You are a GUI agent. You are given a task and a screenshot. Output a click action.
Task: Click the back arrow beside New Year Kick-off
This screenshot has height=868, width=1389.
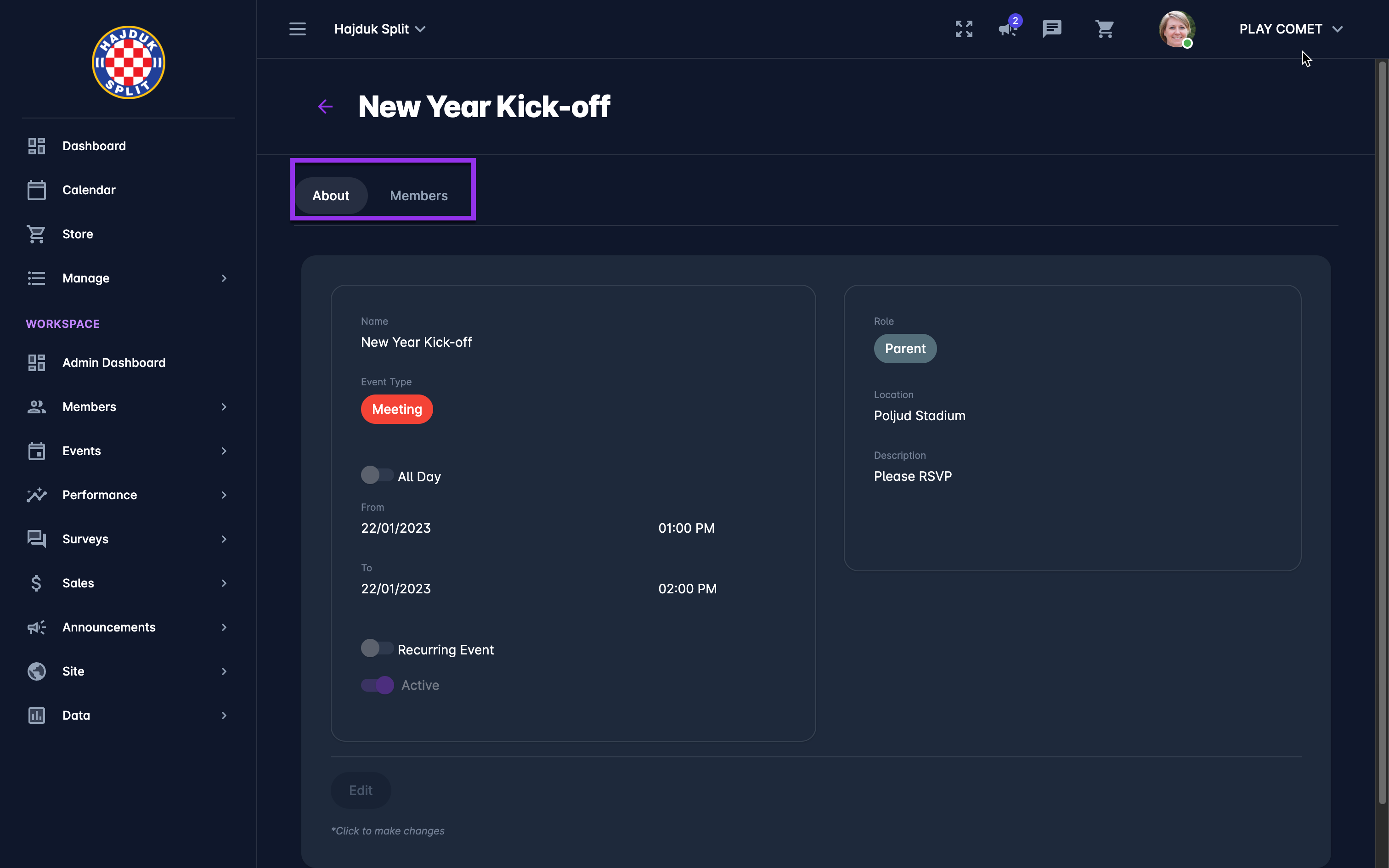pyautogui.click(x=326, y=107)
